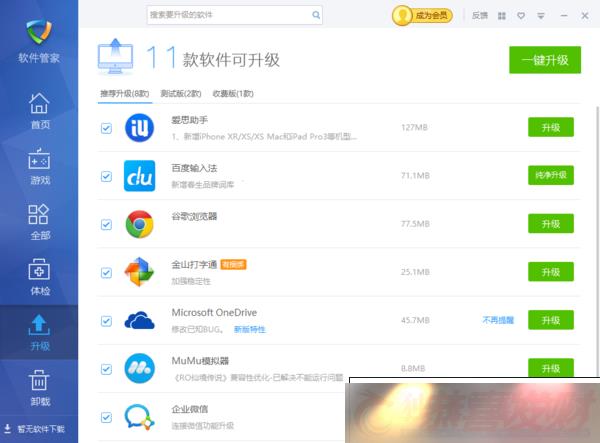
Task: Open the 首页 home section in sidebar
Action: click(x=39, y=111)
